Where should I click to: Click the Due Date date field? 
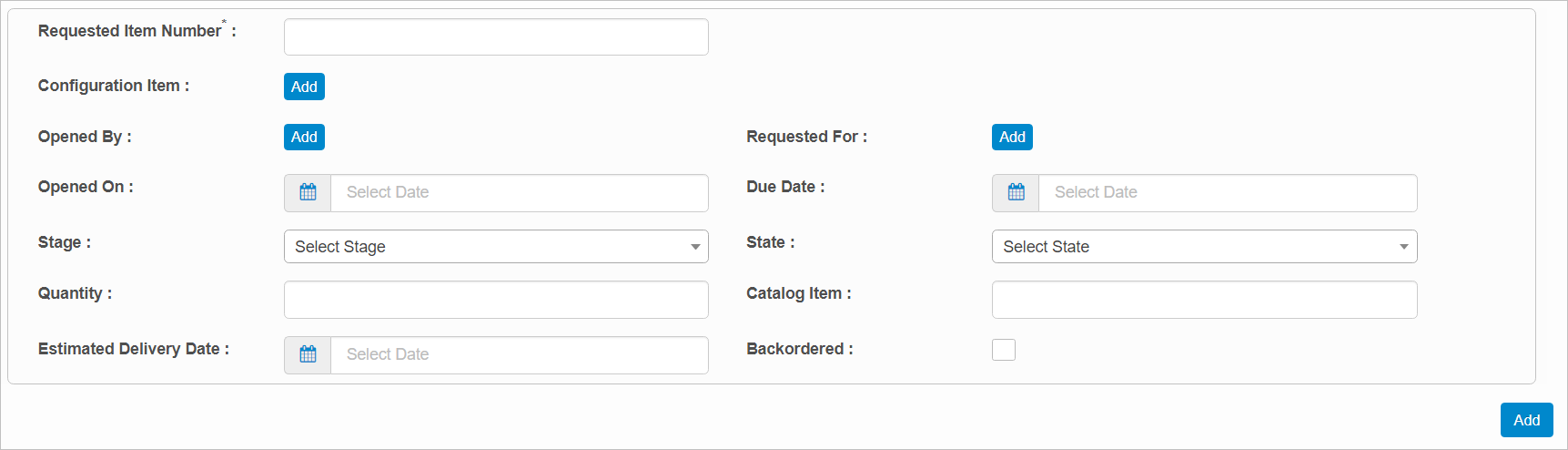click(1228, 192)
